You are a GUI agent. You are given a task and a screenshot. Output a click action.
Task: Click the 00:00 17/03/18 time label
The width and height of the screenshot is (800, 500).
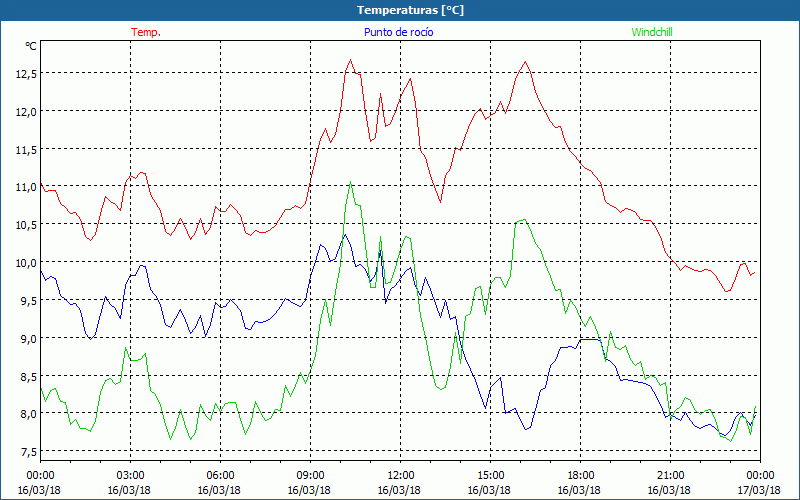(759, 483)
